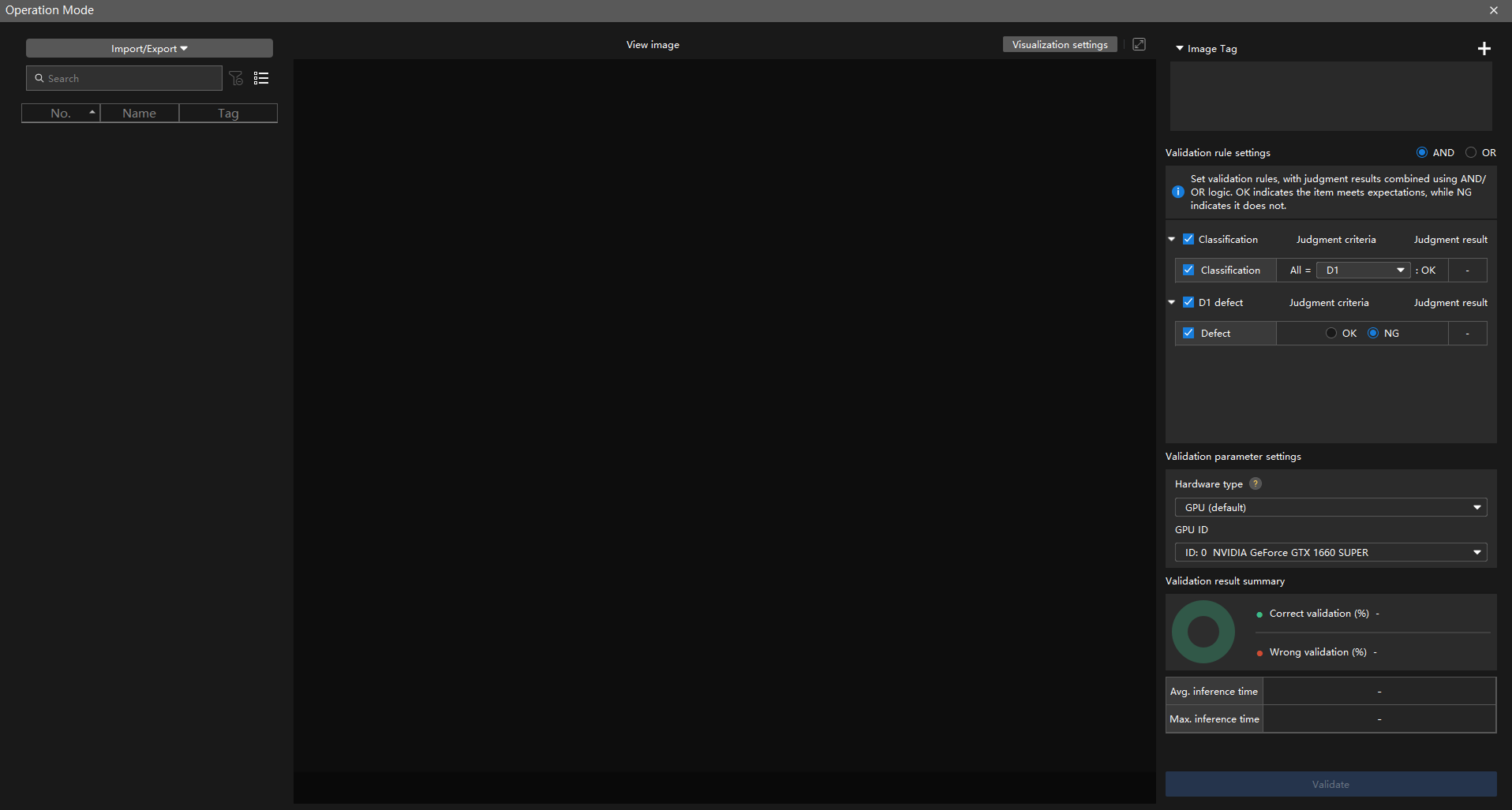Toggle the Classification rule row checkbox
1512x810 pixels.
click(1188, 270)
